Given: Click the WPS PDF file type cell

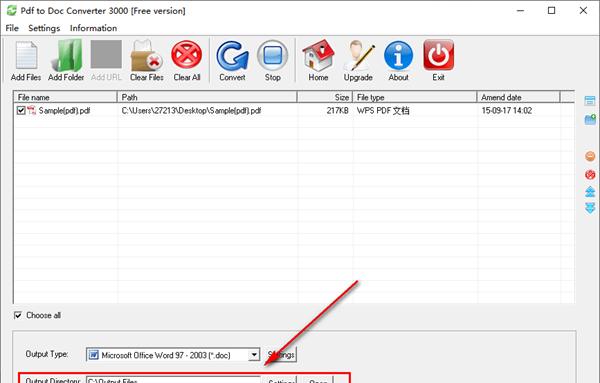Looking at the screenshot, I should pyautogui.click(x=383, y=111).
